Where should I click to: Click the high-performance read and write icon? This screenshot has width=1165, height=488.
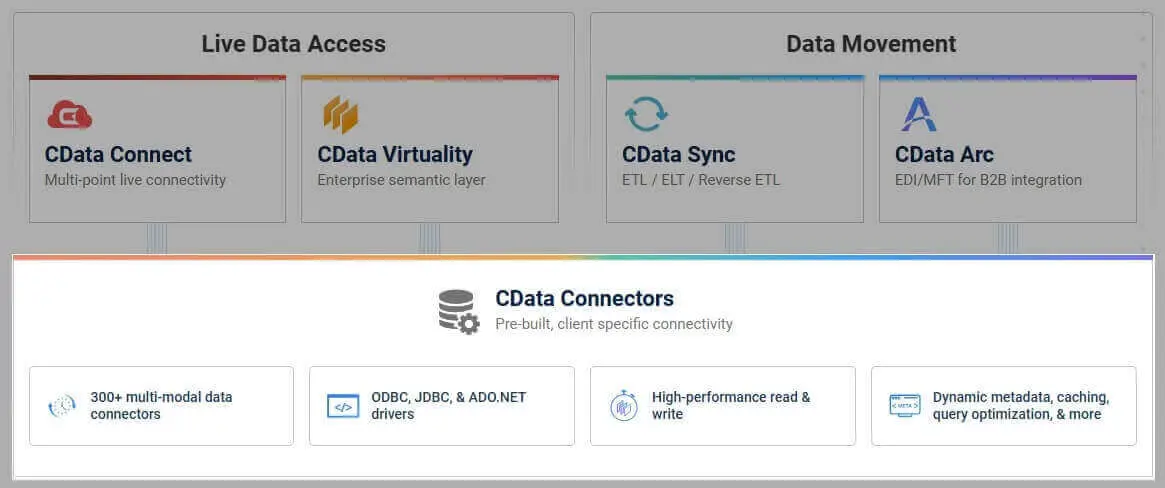click(624, 406)
